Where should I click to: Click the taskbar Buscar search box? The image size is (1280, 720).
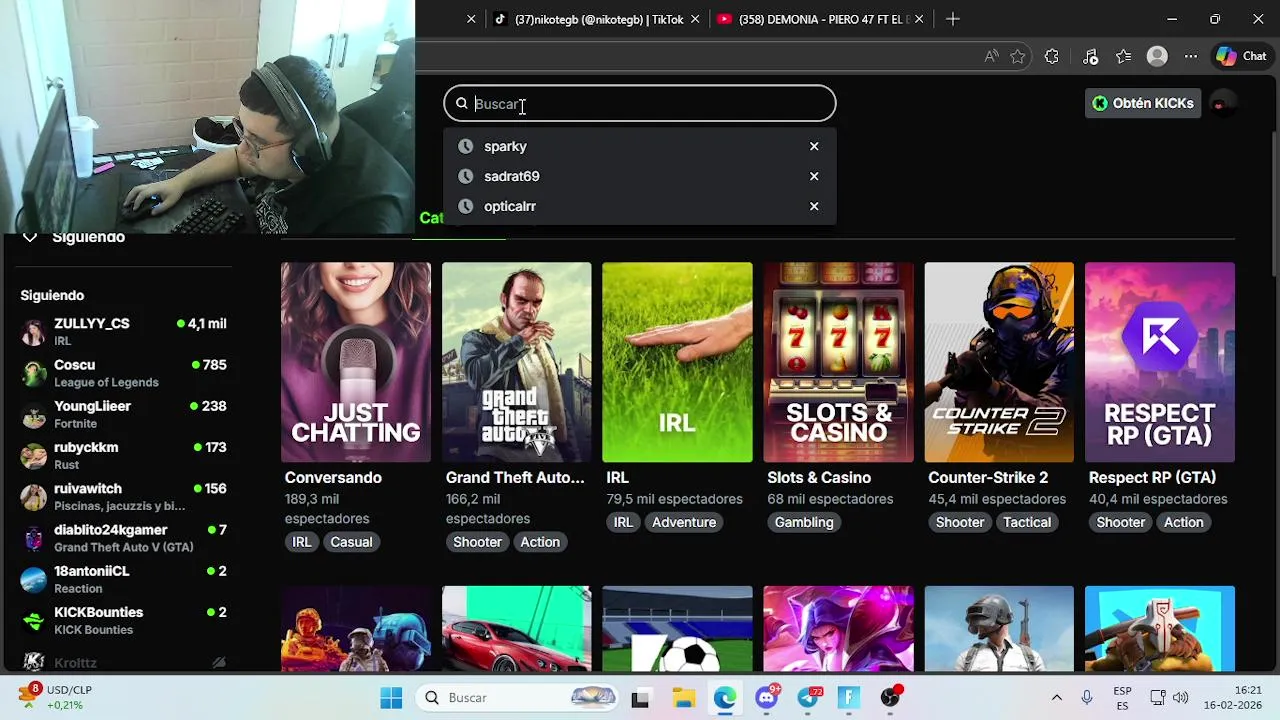[x=518, y=698]
